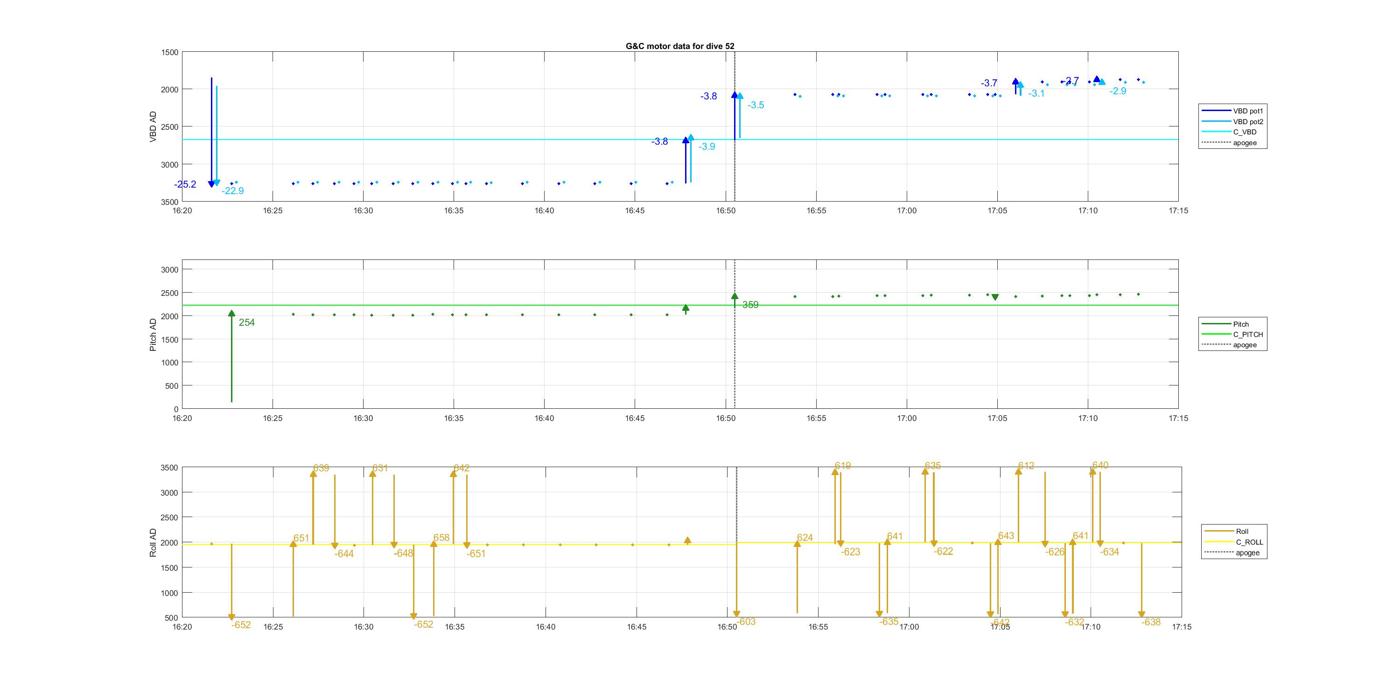The width and height of the screenshot is (1400, 693).
Task: Click the -3.1 VBD data label
Action: [1037, 93]
